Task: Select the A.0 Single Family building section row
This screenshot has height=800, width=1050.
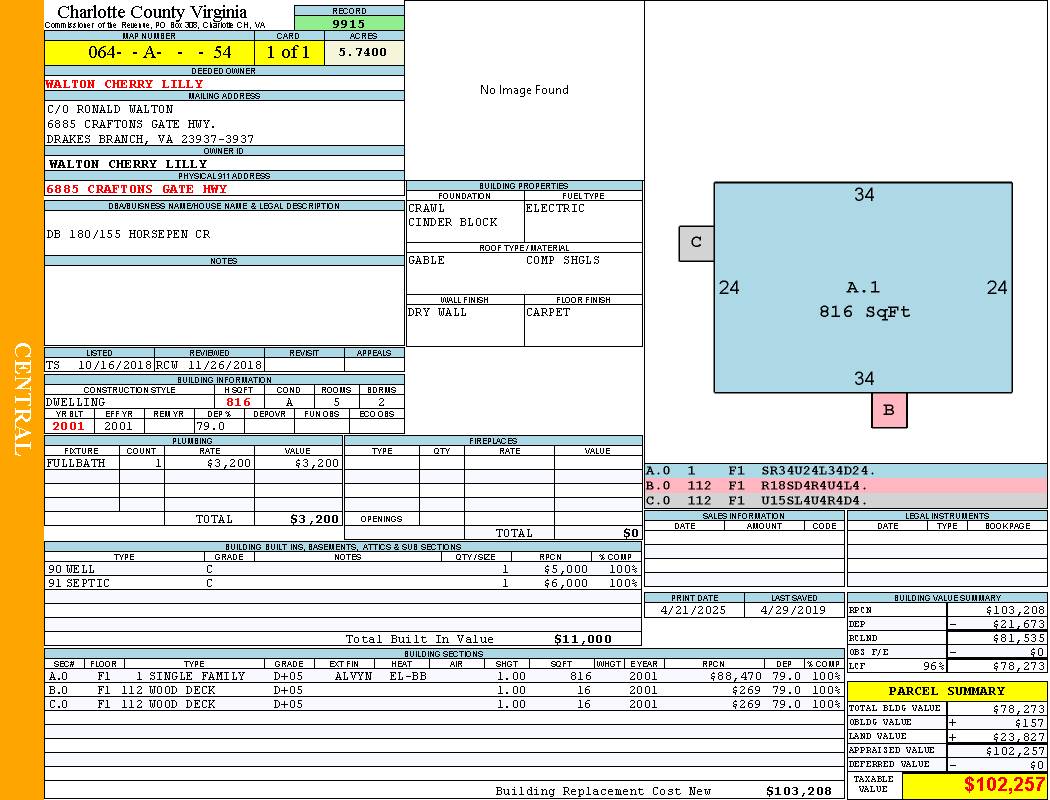Action: tap(443, 676)
